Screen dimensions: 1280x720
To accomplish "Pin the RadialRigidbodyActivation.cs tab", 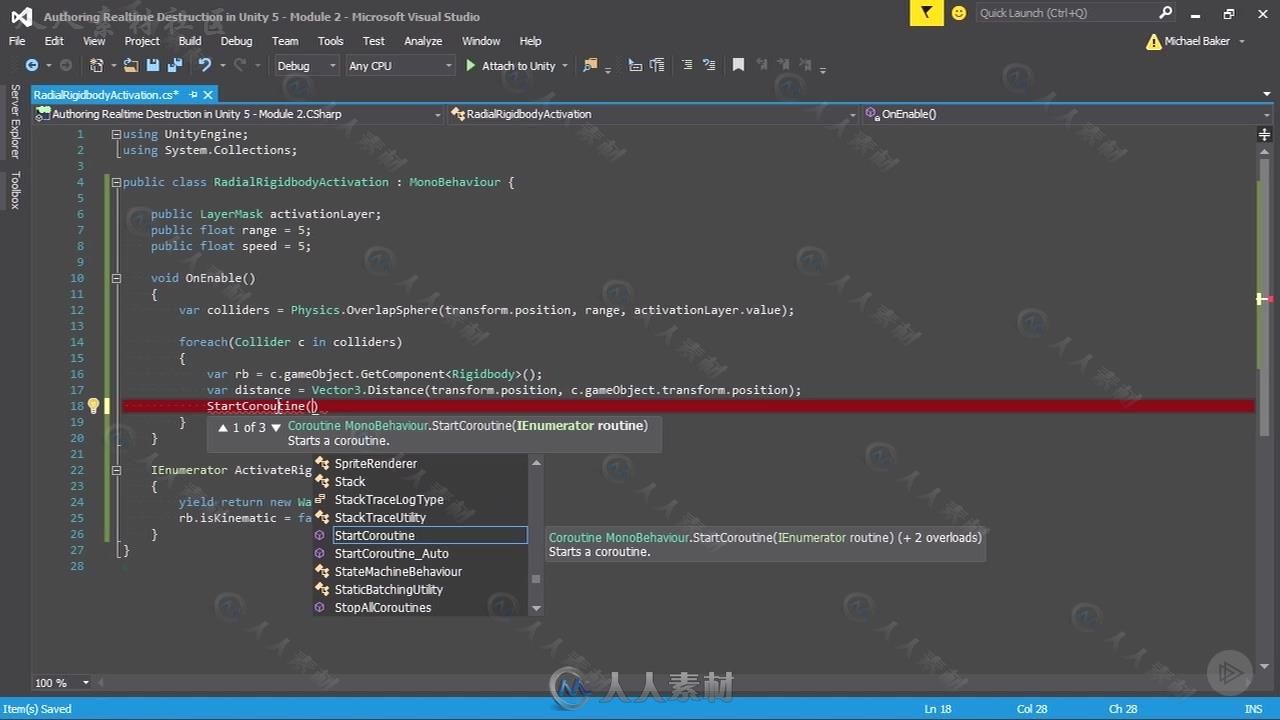I will [x=191, y=95].
